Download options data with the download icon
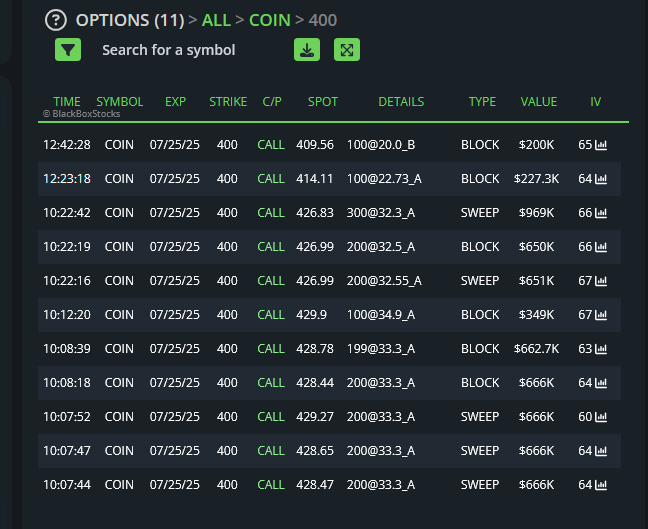 click(307, 50)
